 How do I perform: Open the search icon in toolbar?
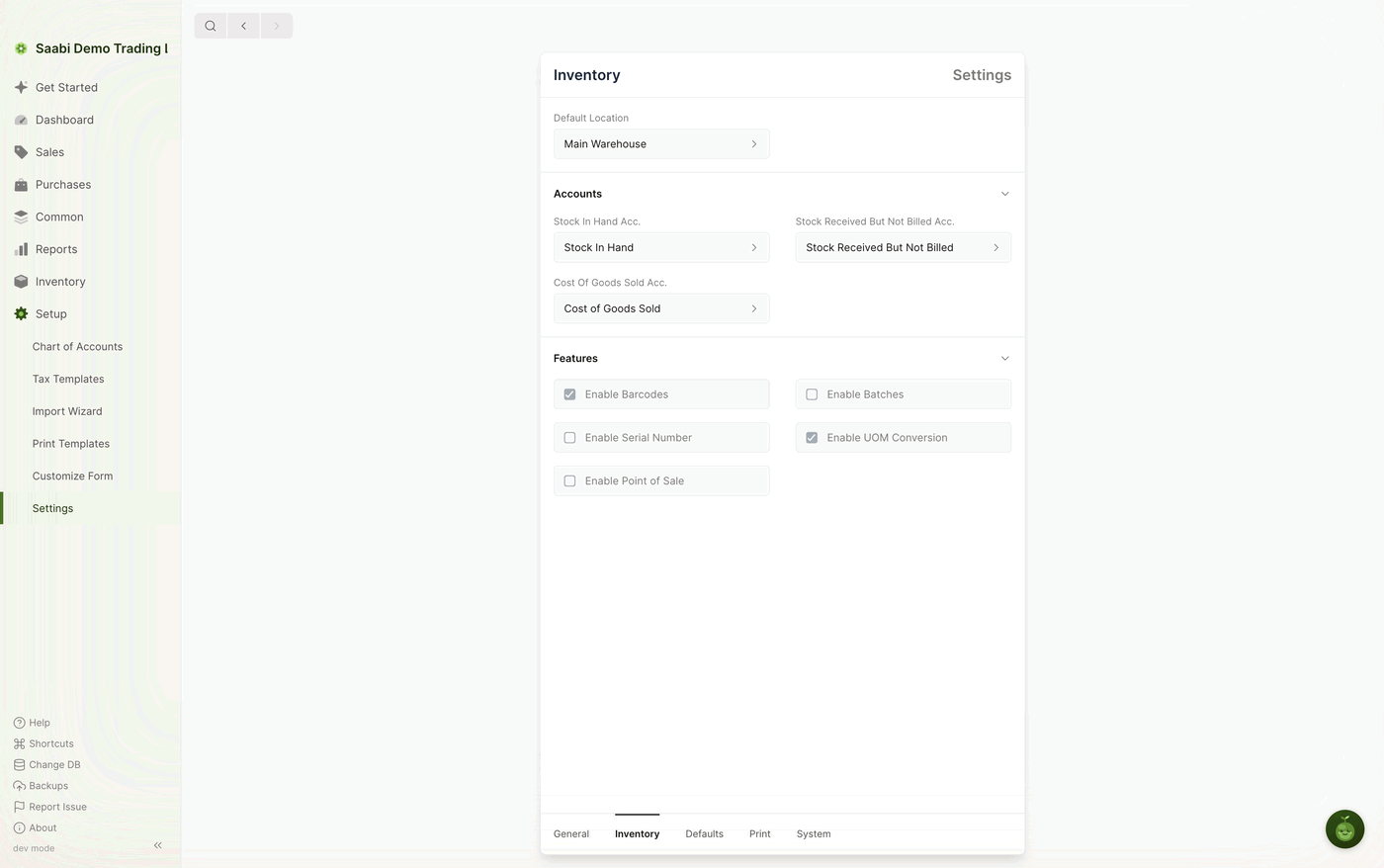coord(211,26)
